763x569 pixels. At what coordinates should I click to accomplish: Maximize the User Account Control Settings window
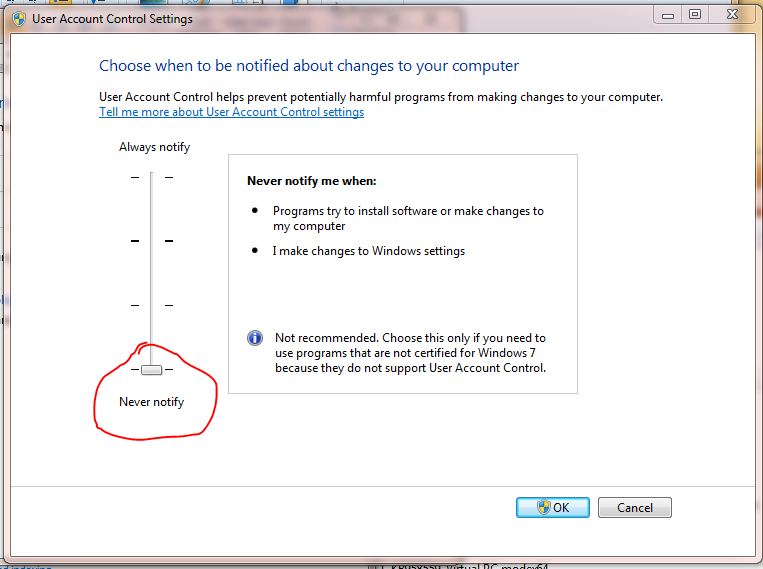tap(695, 15)
